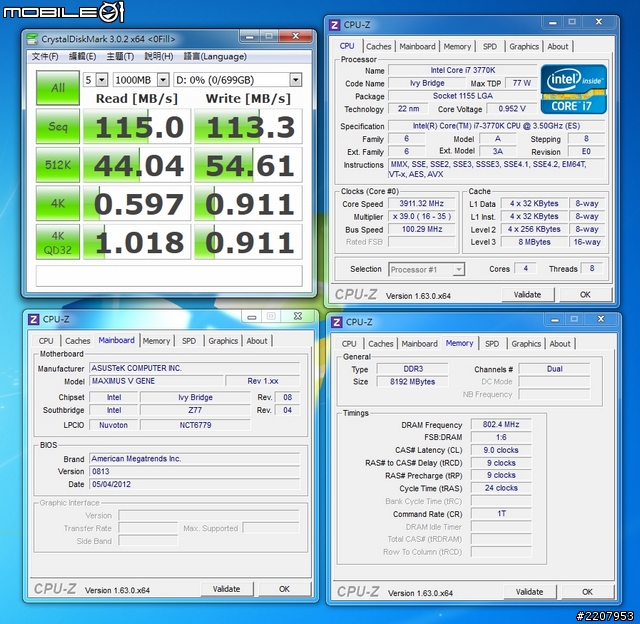Open About tab in CPU window
This screenshot has height=624, width=640.
pos(558,47)
